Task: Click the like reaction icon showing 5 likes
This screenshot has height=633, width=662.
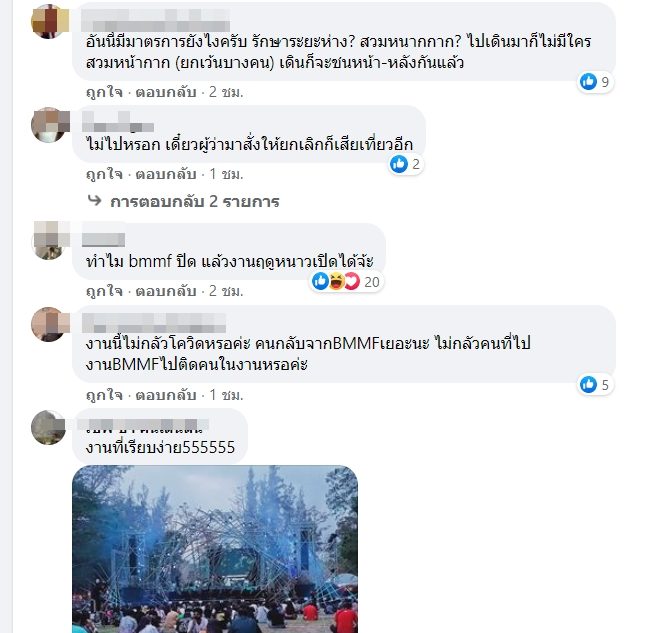Action: 588,385
